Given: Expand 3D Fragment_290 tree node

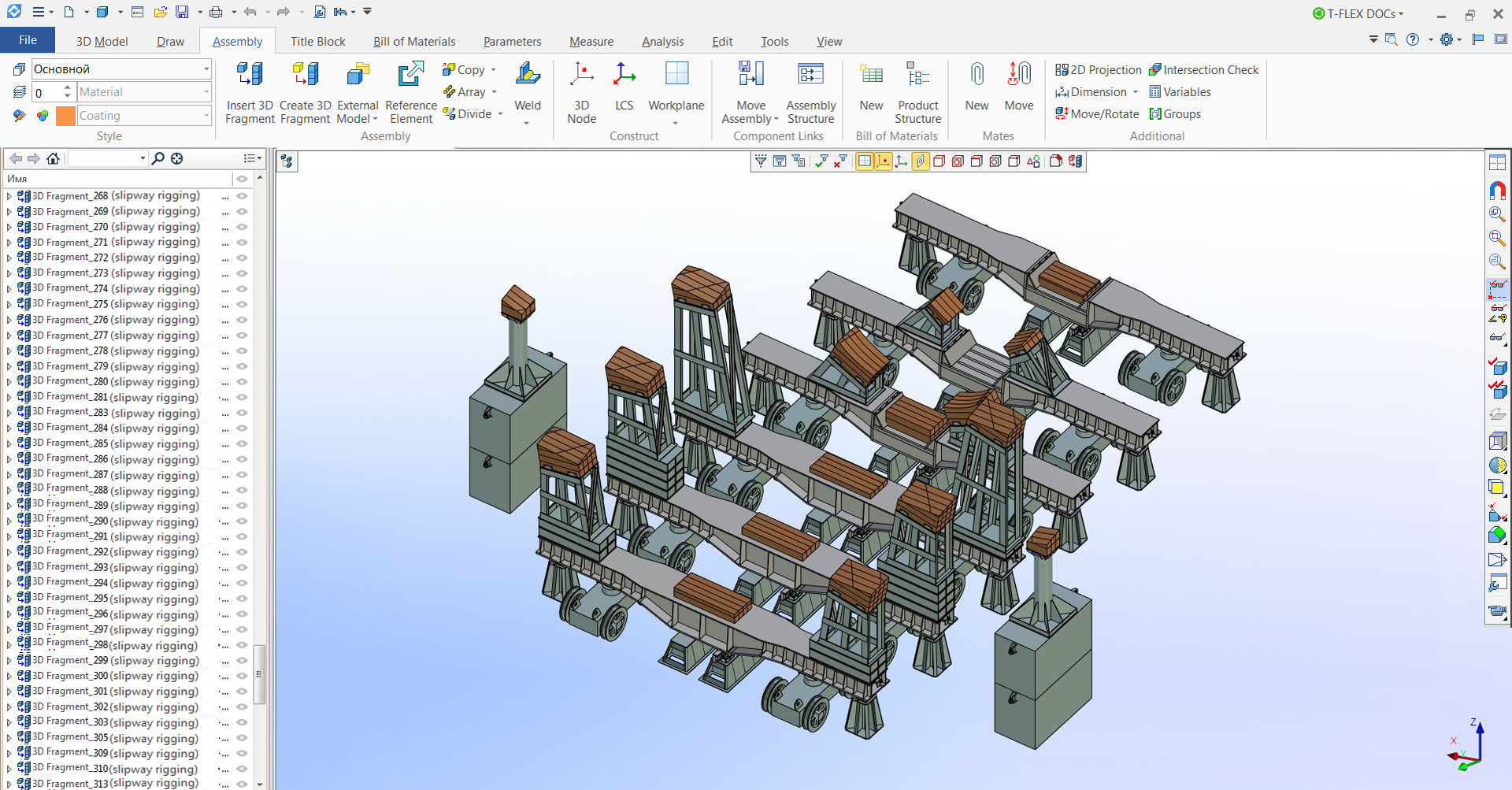Looking at the screenshot, I should pyautogui.click(x=9, y=521).
